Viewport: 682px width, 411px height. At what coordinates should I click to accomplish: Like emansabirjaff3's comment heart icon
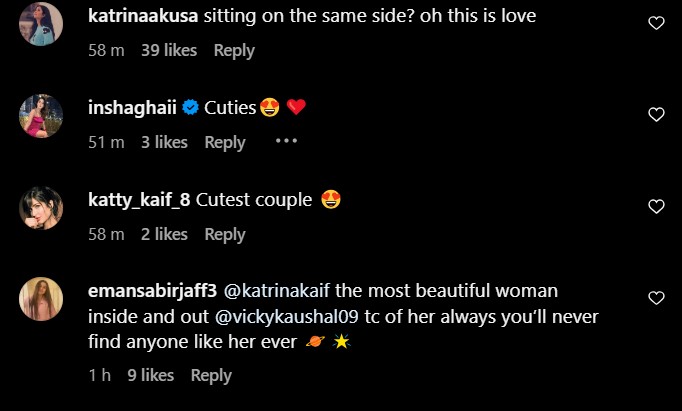[656, 298]
